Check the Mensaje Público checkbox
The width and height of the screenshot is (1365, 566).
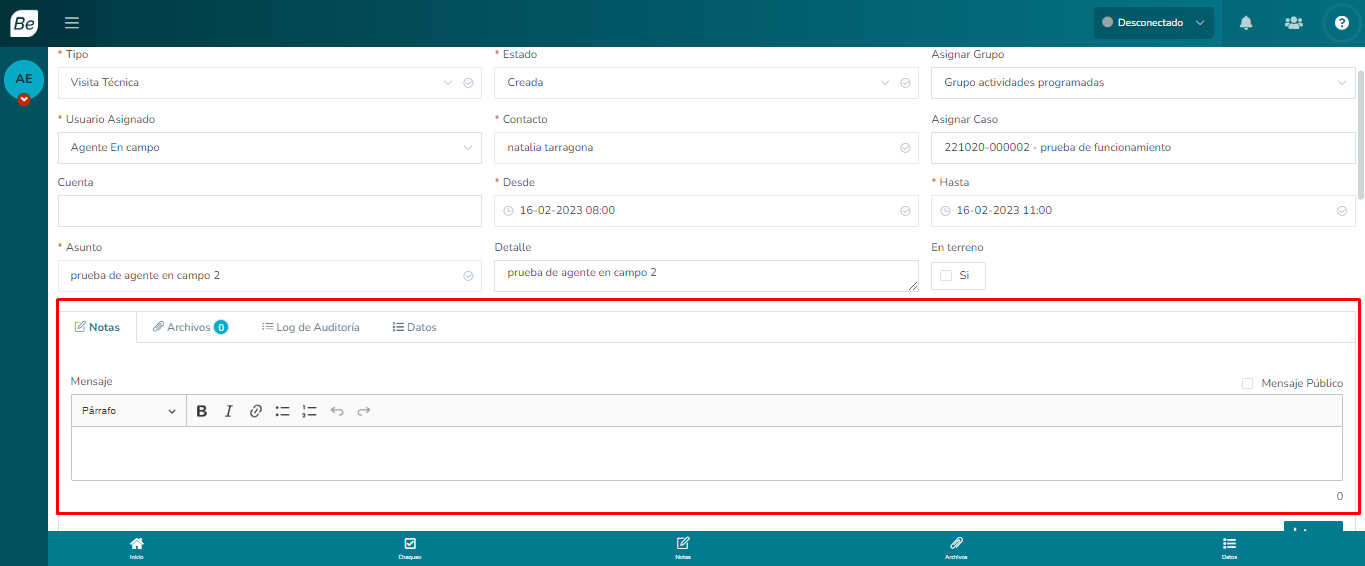tap(1247, 383)
